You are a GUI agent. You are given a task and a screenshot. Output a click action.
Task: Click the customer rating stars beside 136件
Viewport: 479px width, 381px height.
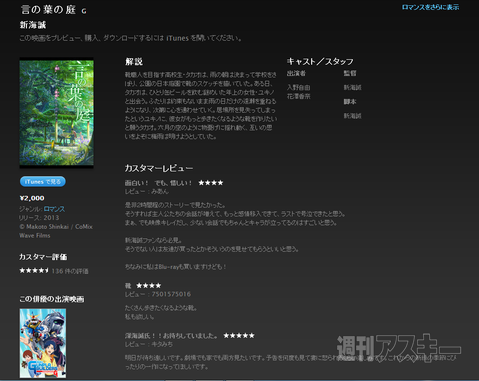(x=34, y=270)
